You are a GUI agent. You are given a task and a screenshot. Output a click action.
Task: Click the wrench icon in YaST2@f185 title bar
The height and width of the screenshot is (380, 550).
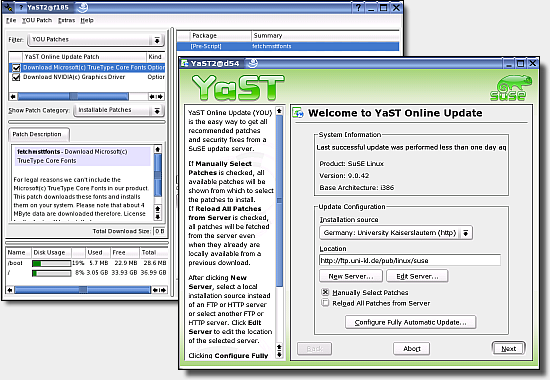(9, 7)
